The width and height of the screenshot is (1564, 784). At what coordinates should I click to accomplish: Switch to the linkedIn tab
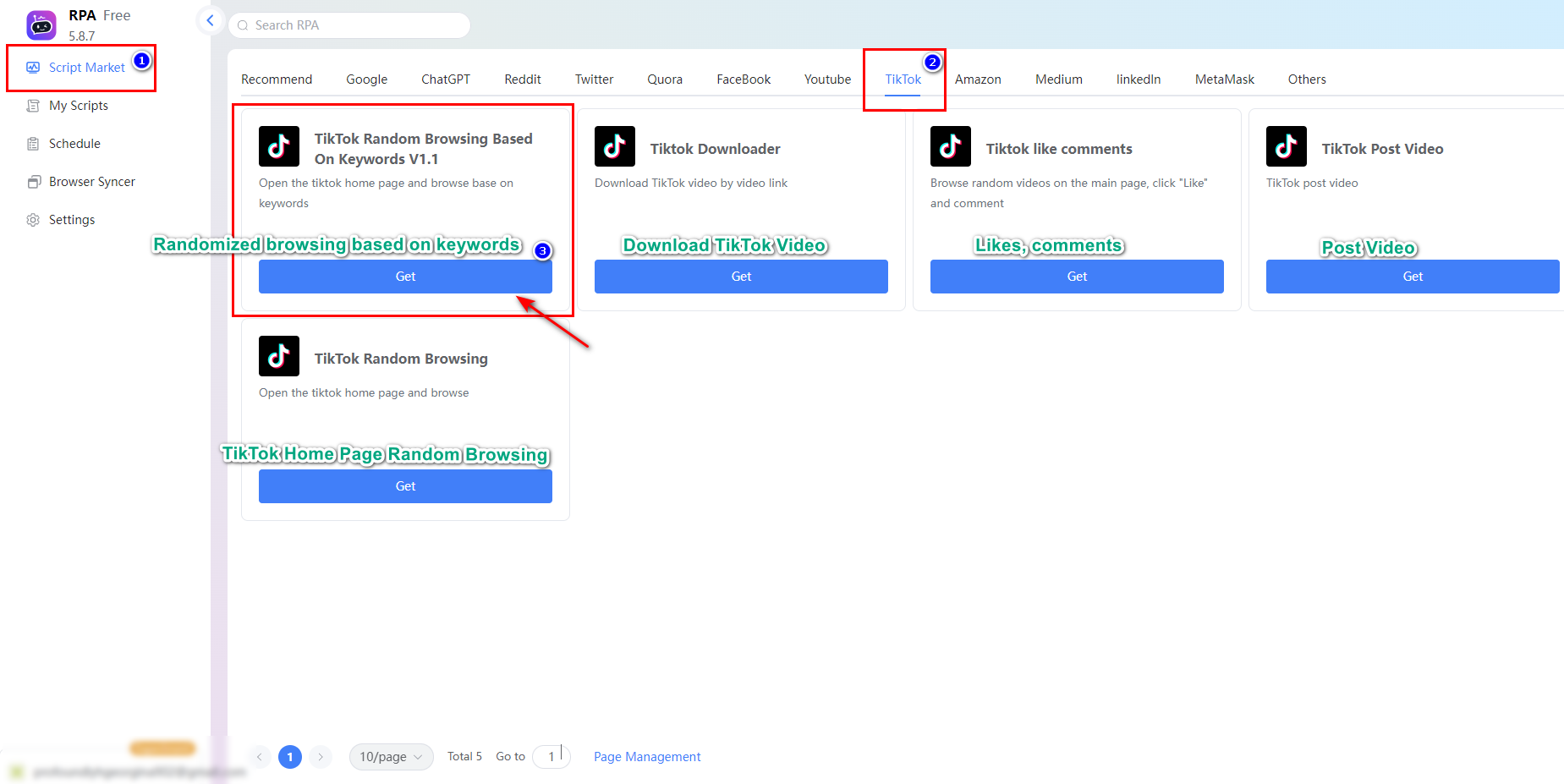coord(1139,79)
